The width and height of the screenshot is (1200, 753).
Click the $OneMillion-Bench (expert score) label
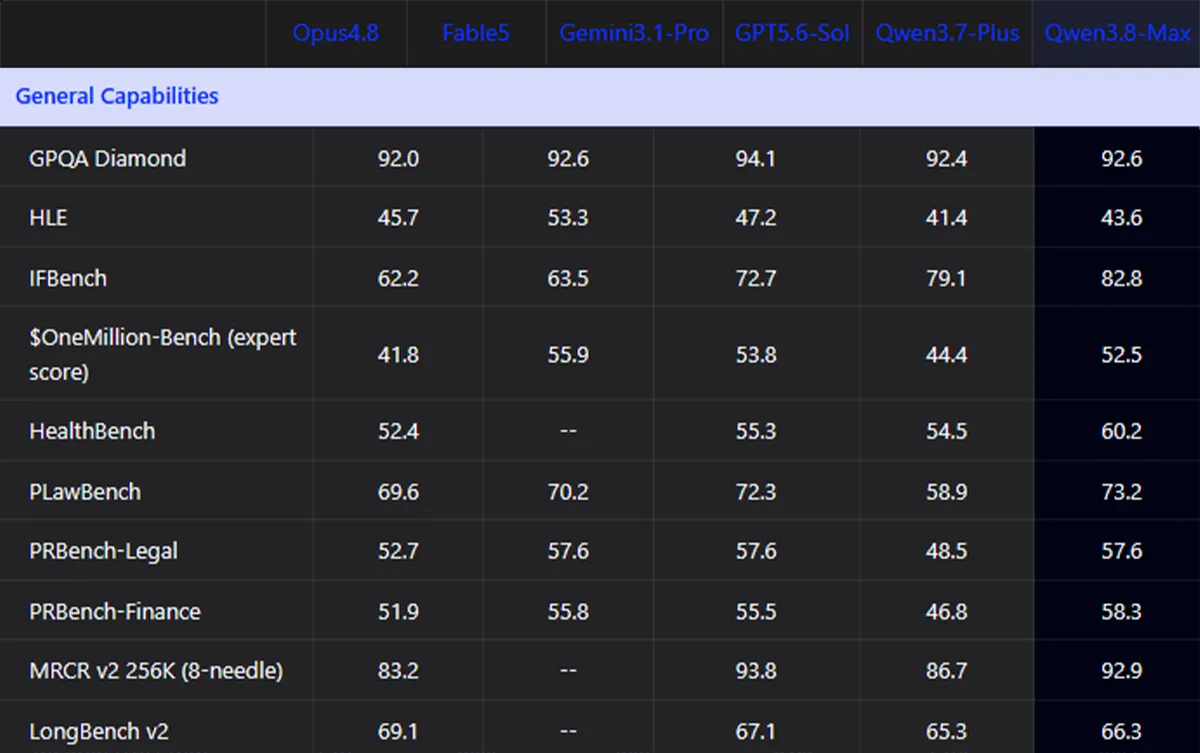[x=163, y=355]
